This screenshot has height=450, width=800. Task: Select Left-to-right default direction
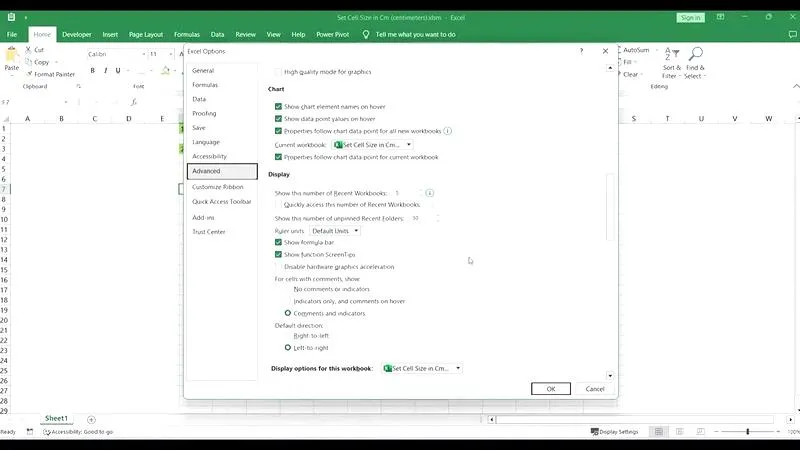coord(288,348)
